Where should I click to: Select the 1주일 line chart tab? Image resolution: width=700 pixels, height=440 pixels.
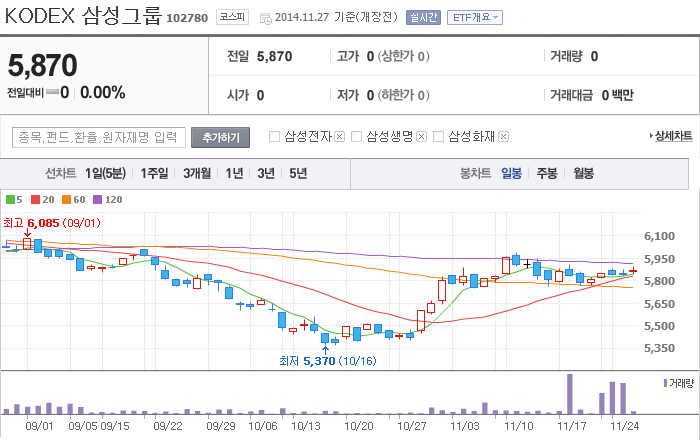(x=154, y=173)
